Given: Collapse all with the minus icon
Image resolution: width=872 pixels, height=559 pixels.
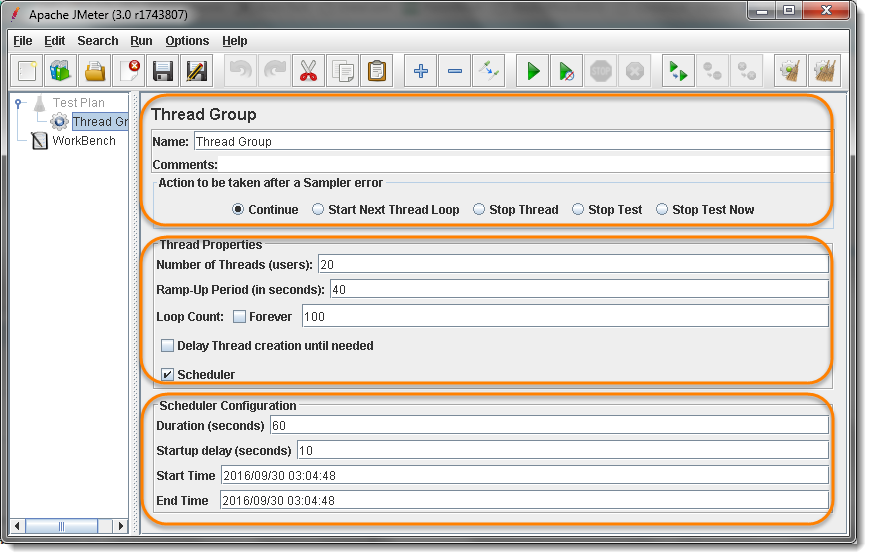Looking at the screenshot, I should point(455,71).
